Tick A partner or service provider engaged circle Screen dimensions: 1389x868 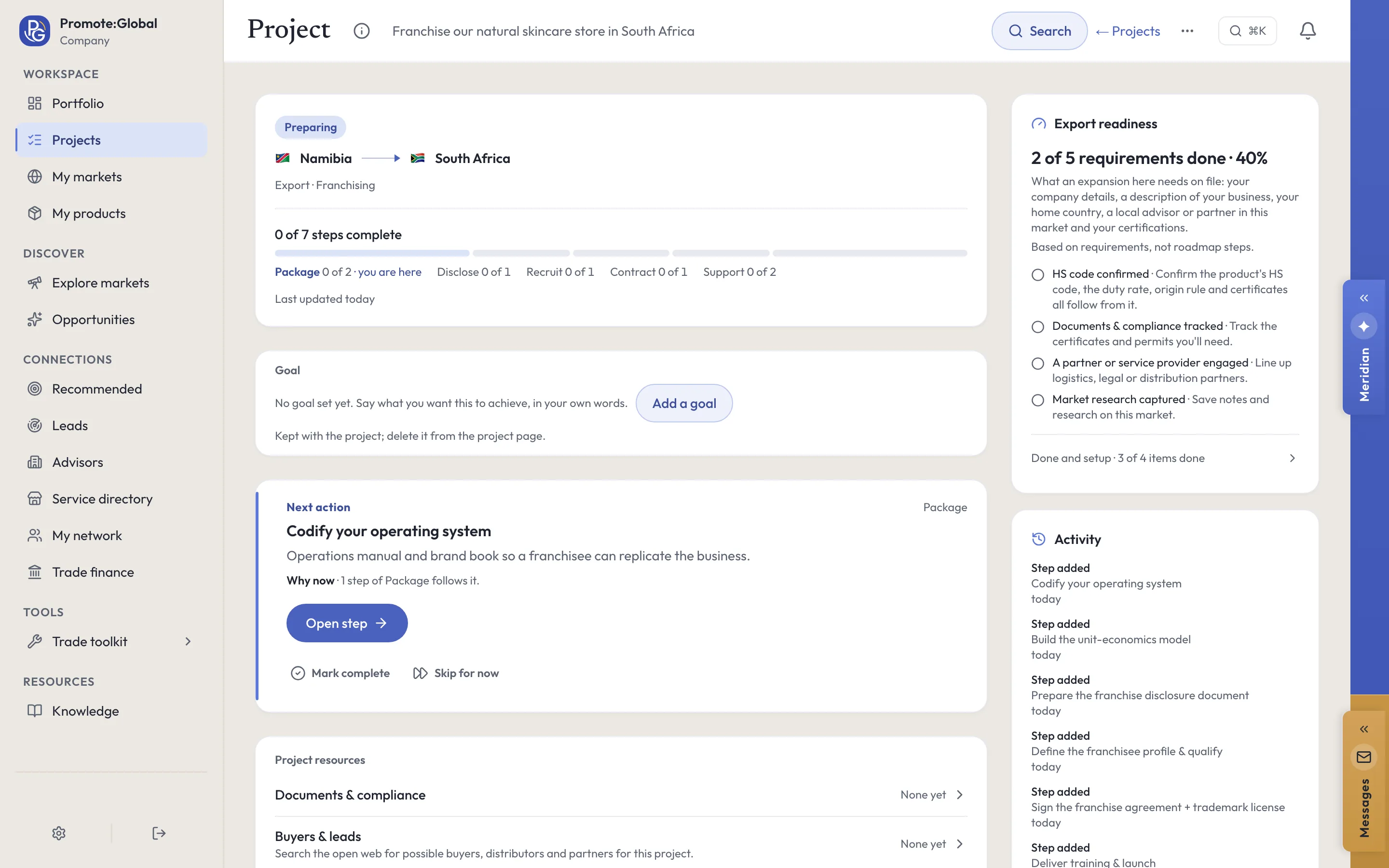(1038, 364)
